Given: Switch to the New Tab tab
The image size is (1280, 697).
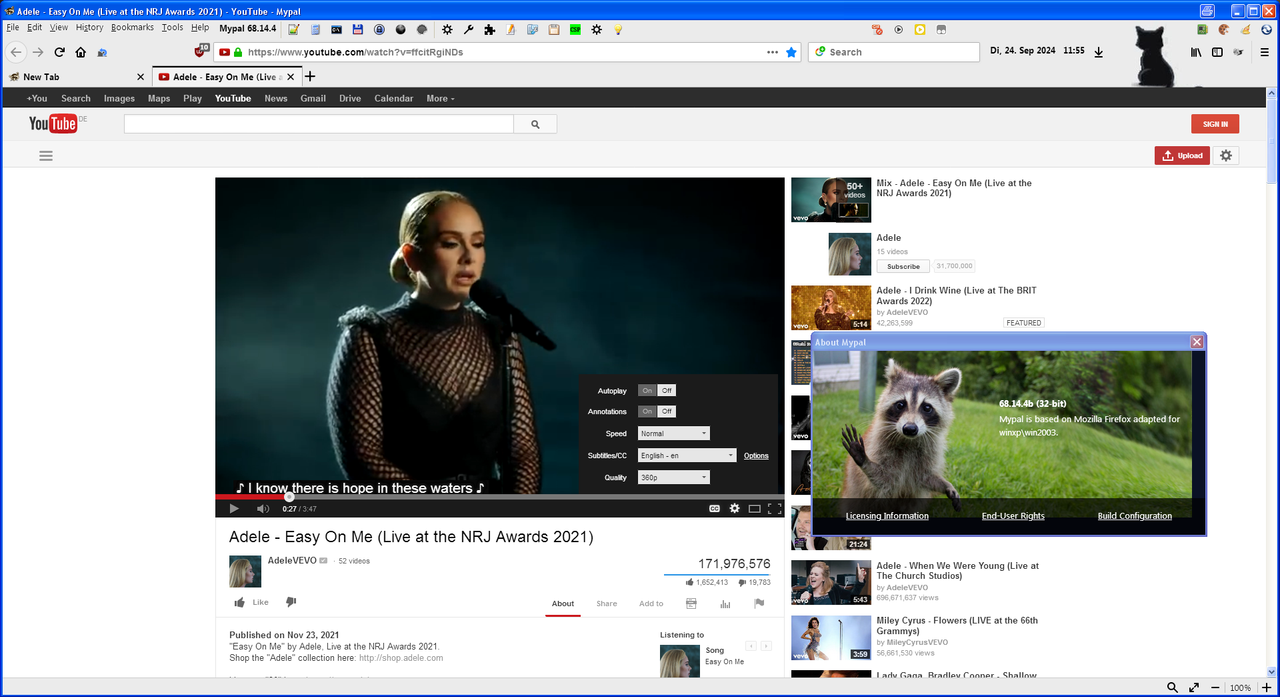Looking at the screenshot, I should coord(76,76).
